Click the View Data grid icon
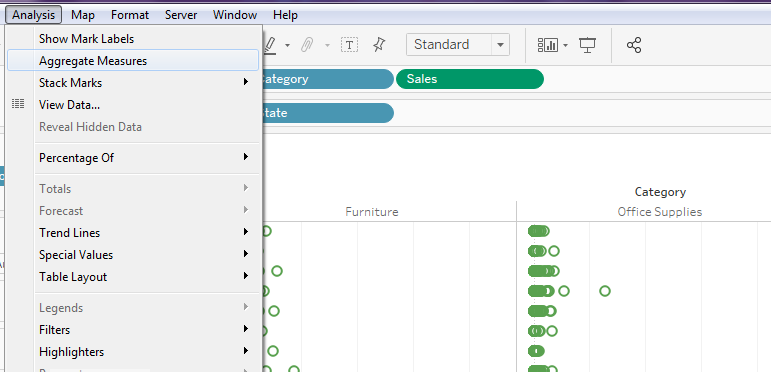This screenshot has height=372, width=771. [x=18, y=104]
